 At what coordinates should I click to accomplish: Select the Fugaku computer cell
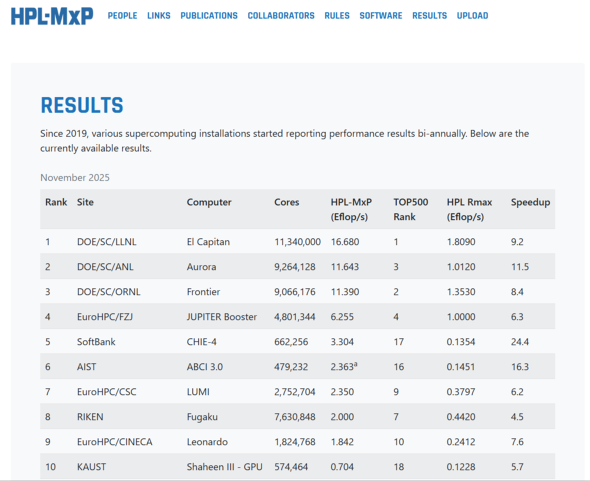(202, 417)
